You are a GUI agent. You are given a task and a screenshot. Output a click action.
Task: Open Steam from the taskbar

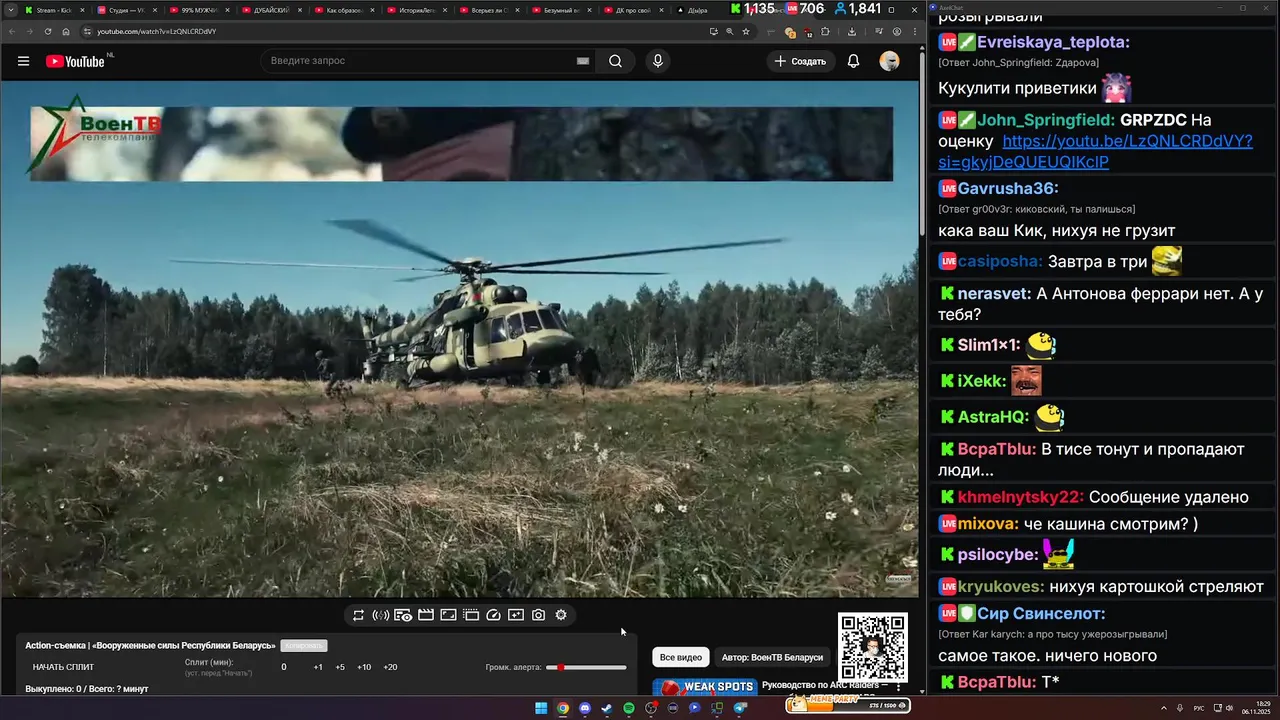607,708
